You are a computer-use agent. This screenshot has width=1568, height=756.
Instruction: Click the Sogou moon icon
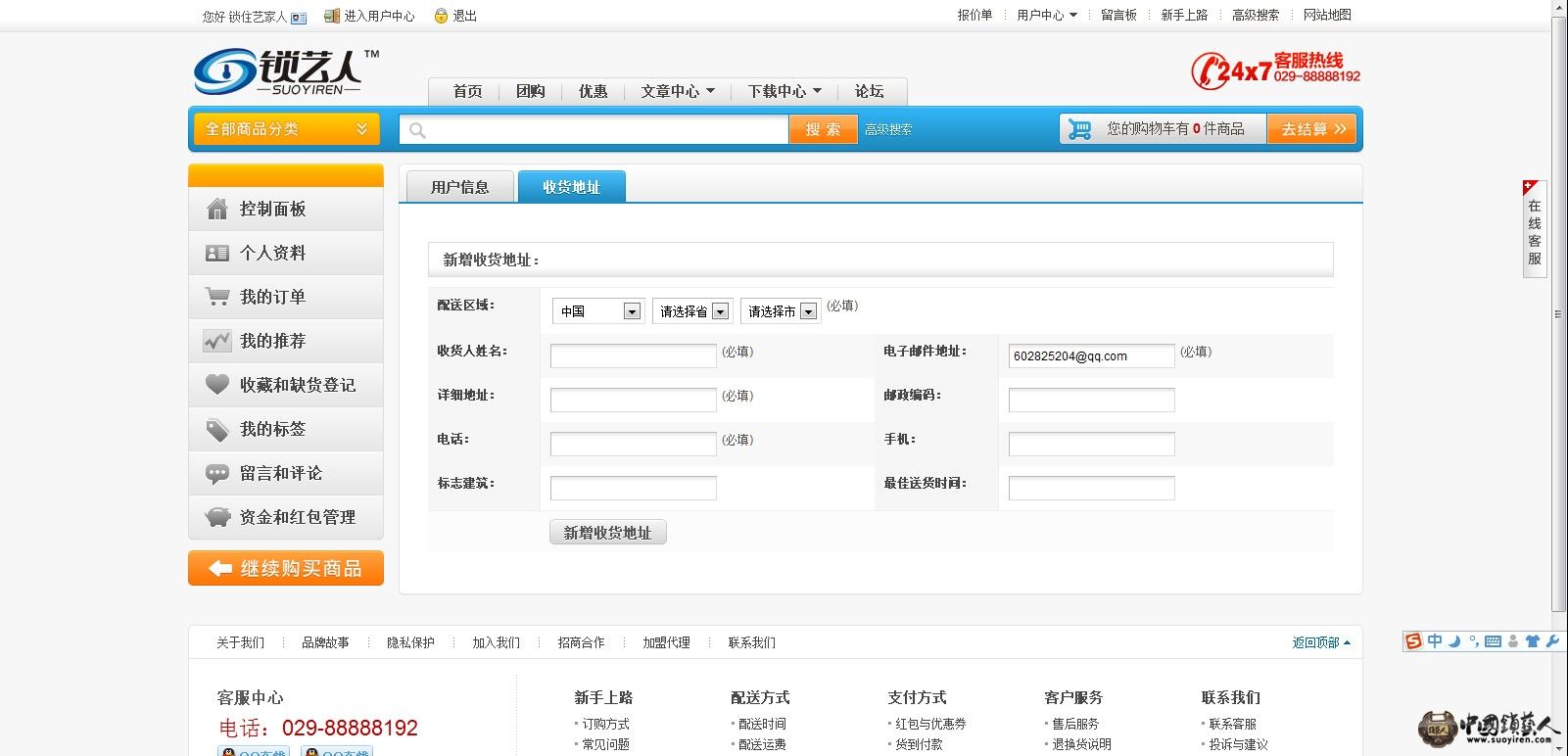tap(1455, 641)
